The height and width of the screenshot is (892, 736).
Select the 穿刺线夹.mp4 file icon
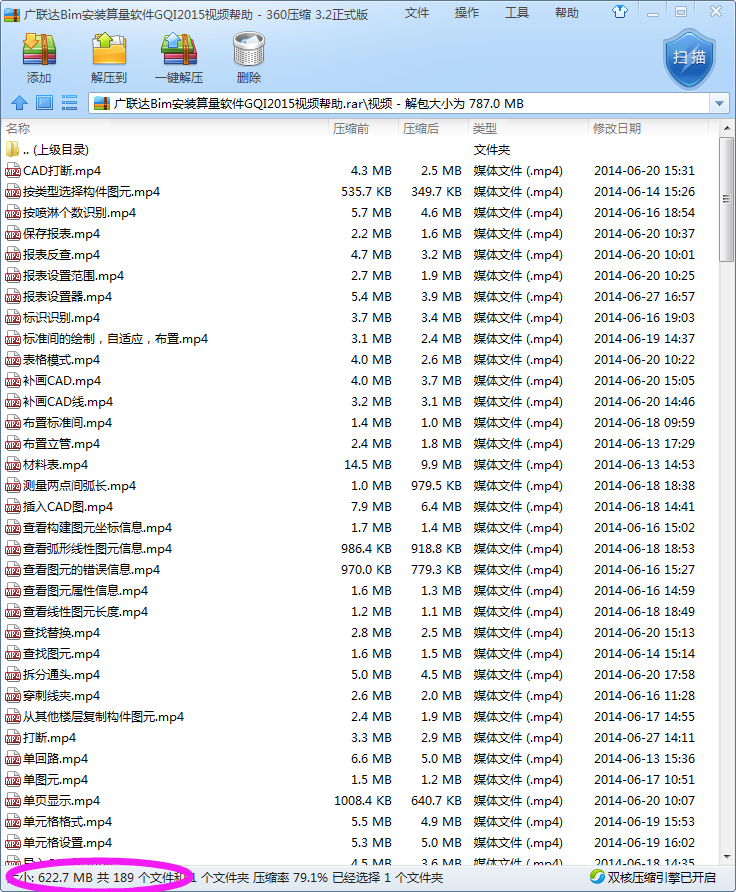pos(13,696)
